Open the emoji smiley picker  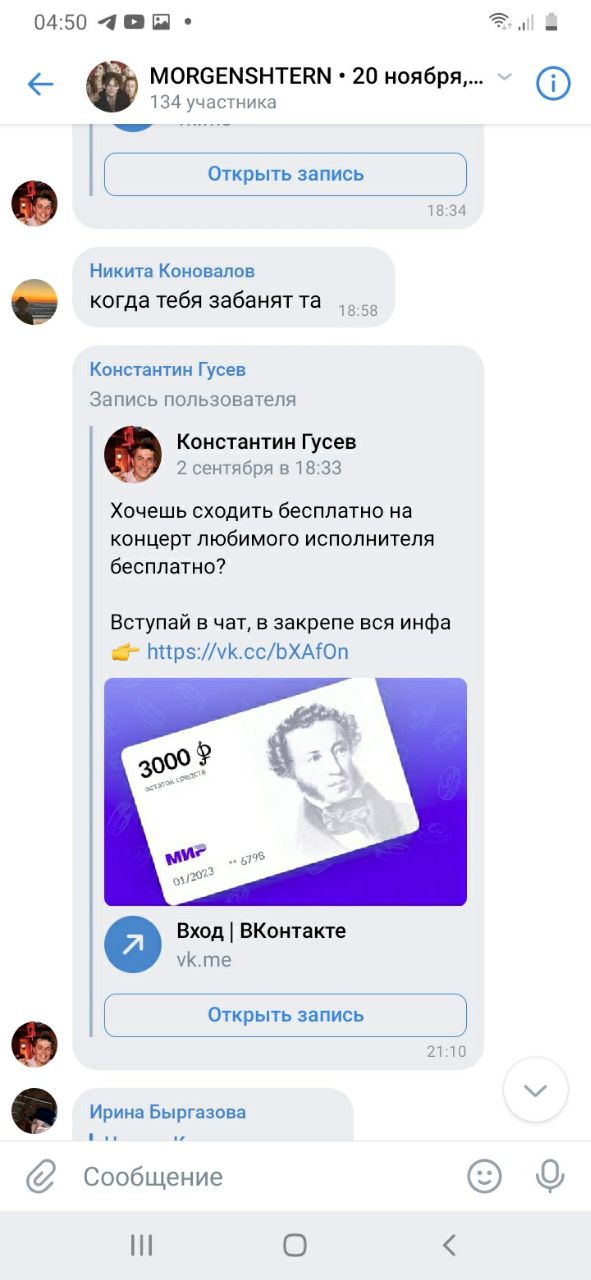point(485,1176)
